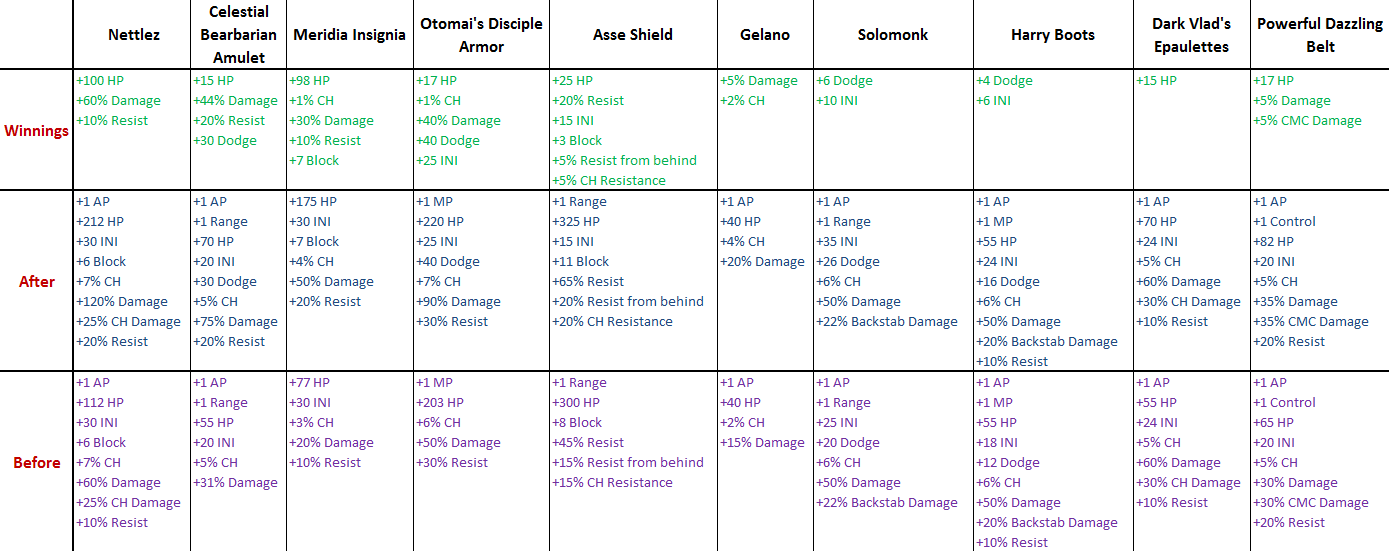
Task: Select the Dark Vlad's Epaulettes header
Action: pyautogui.click(x=1192, y=34)
